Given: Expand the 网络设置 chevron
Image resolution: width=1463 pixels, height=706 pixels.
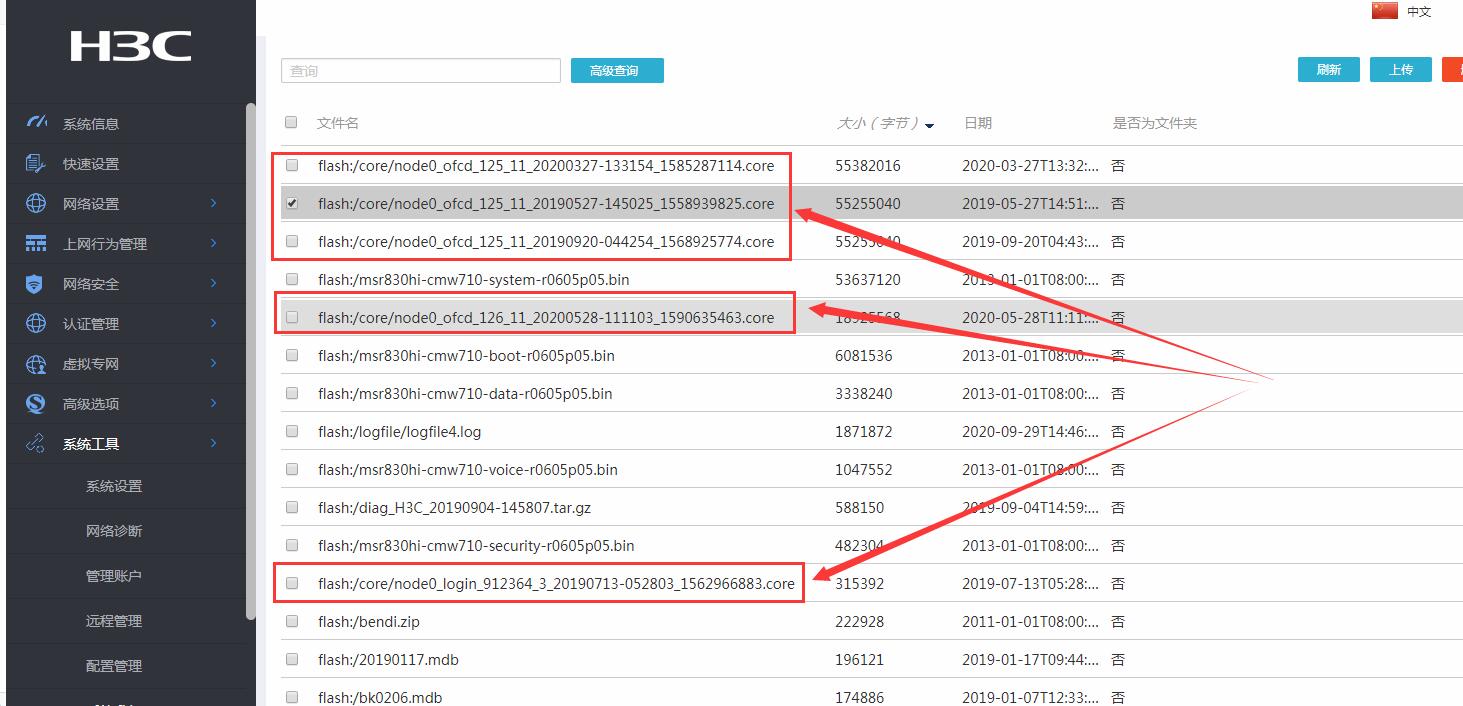Looking at the screenshot, I should 213,203.
